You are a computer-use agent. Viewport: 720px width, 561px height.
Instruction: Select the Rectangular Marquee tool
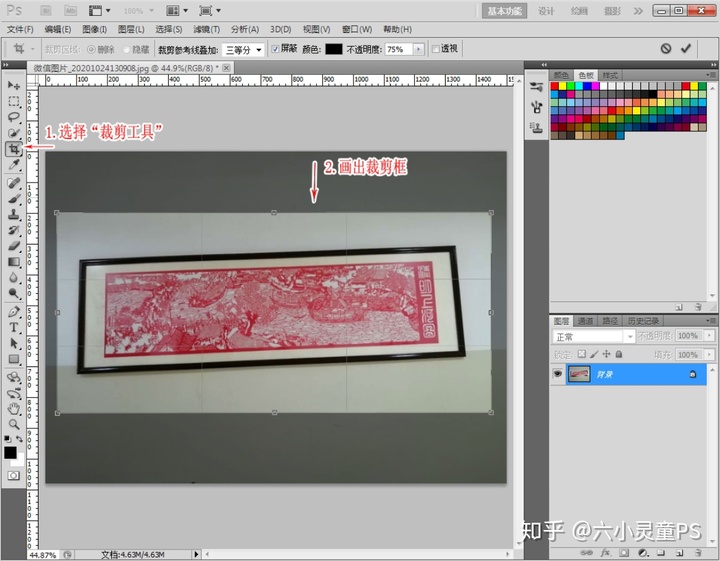pos(14,101)
